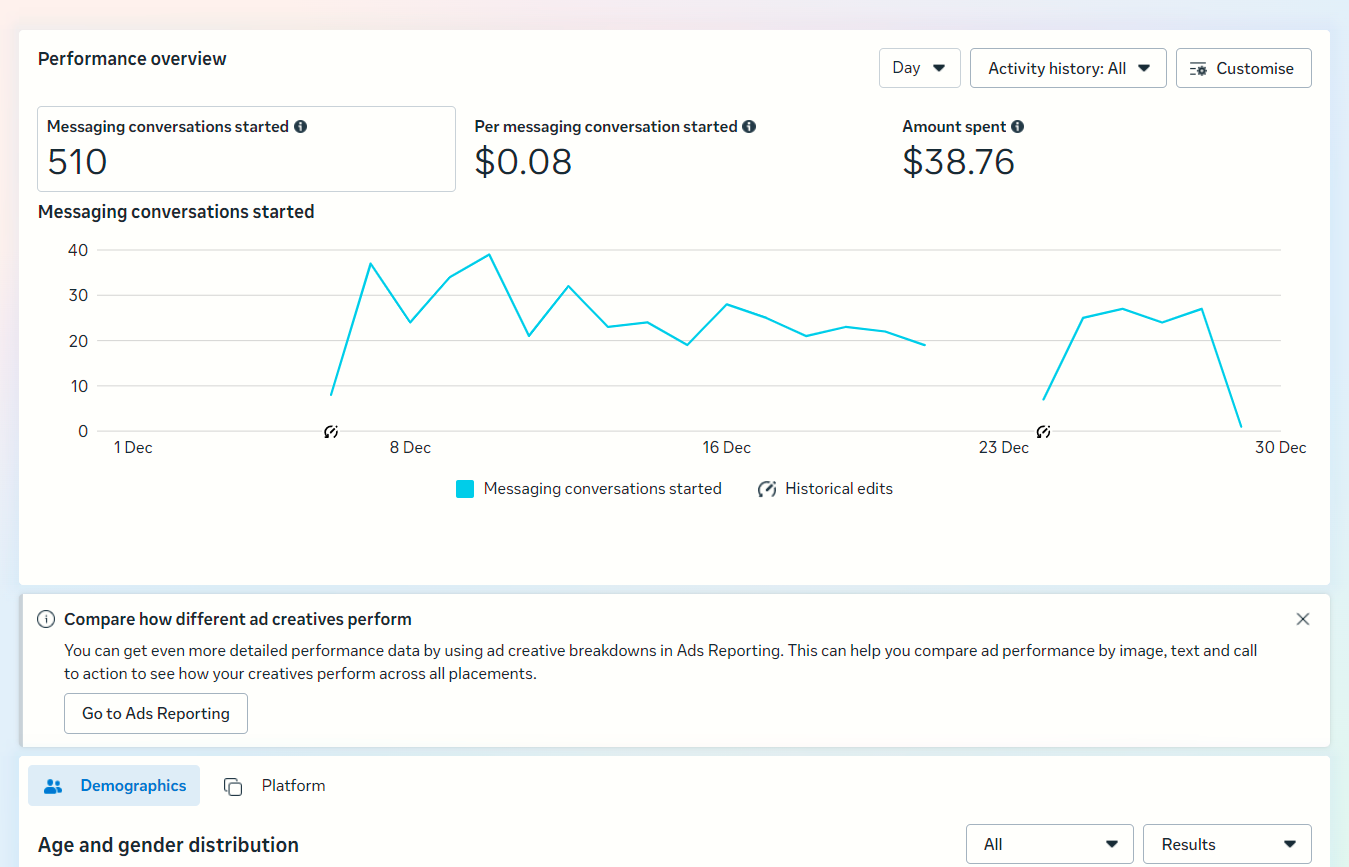Image resolution: width=1349 pixels, height=867 pixels.
Task: Click historical edit marker near 23 Dec
Action: point(1043,432)
